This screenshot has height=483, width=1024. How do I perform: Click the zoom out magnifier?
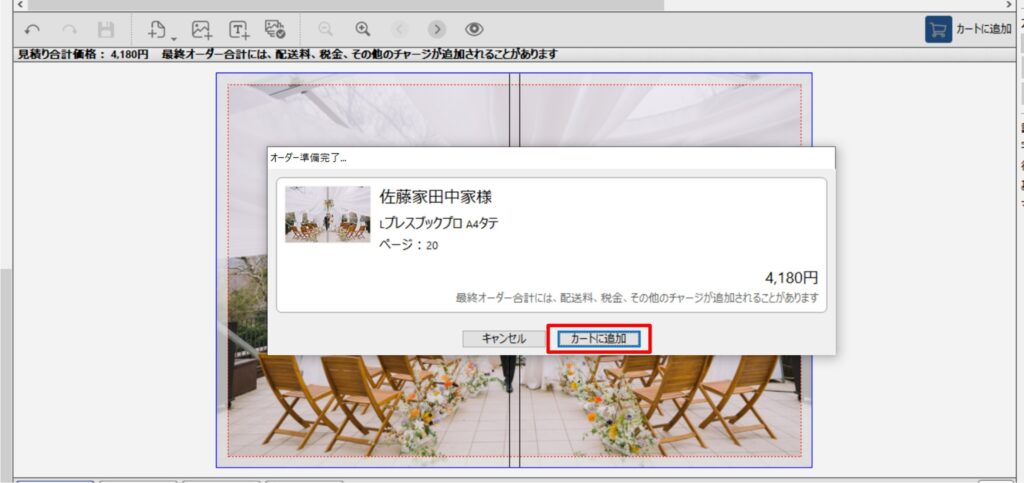click(x=325, y=29)
